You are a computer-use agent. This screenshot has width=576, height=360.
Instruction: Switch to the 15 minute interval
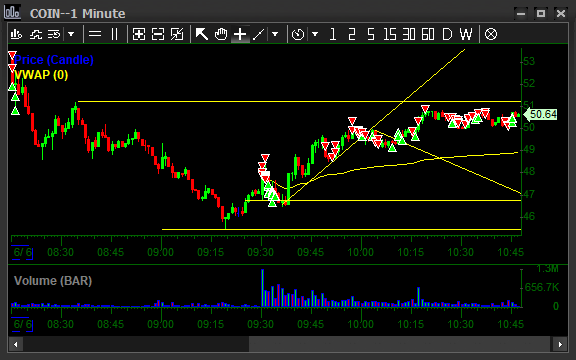click(x=390, y=35)
